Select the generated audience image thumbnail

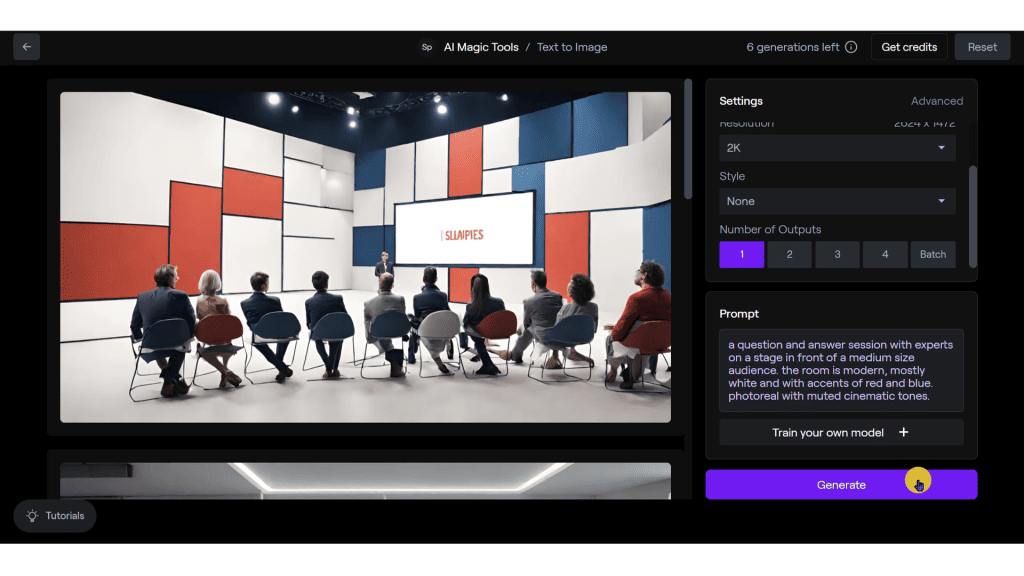tap(366, 256)
